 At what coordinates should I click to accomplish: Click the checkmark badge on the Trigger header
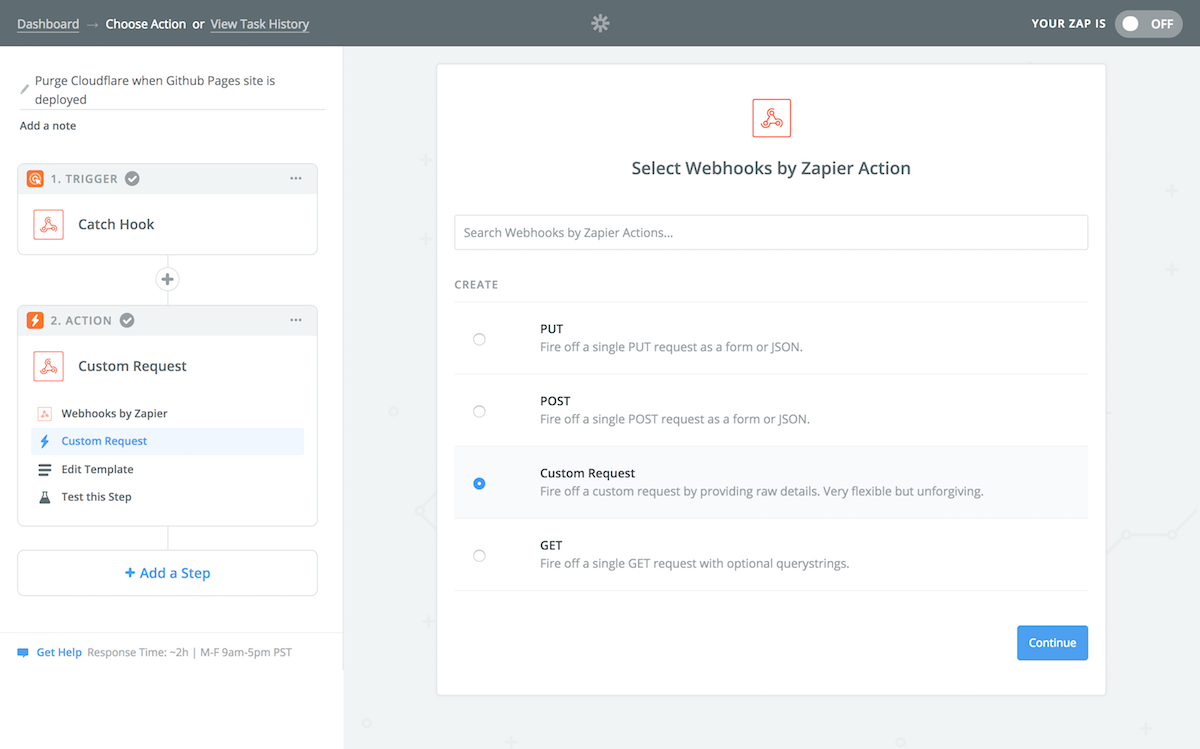[x=132, y=179]
